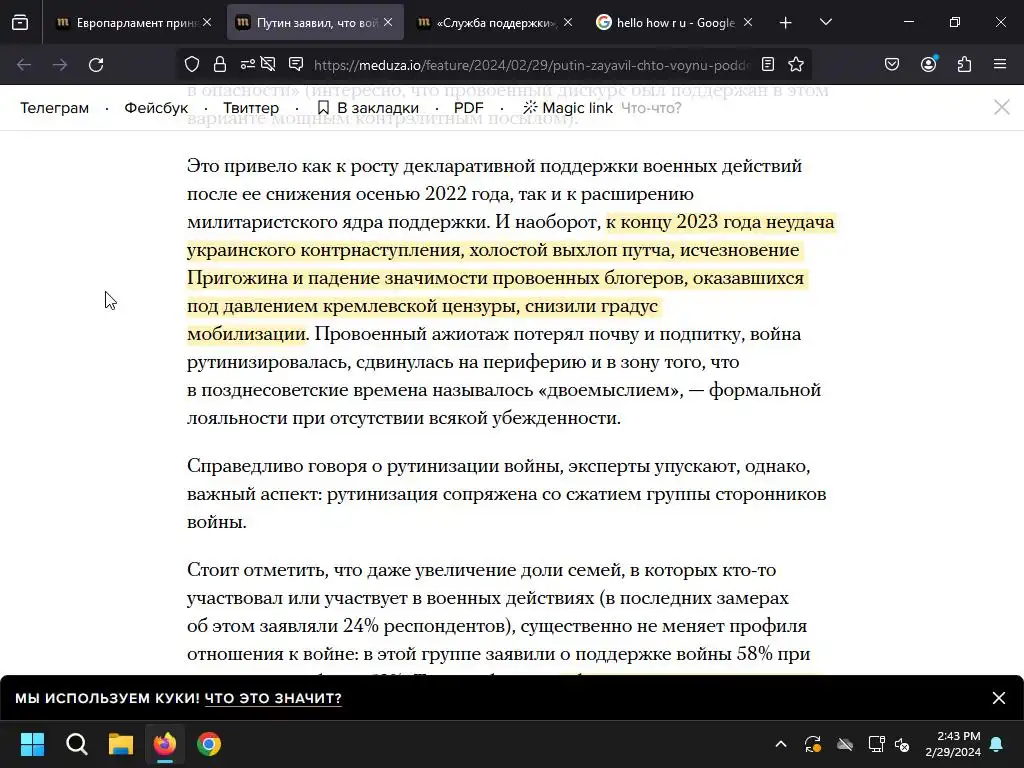Viewport: 1024px width, 768px height.
Task: Open Firefox View recent browsing icon
Action: pos(20,22)
